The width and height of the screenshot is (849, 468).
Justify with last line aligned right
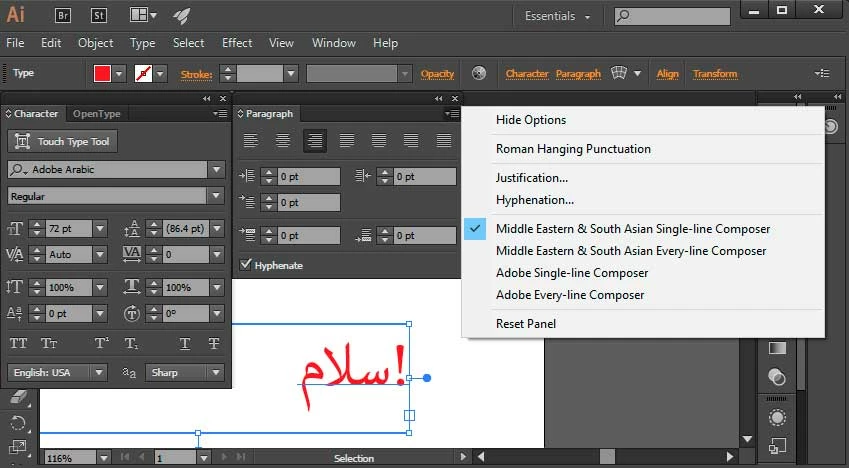[x=411, y=141]
